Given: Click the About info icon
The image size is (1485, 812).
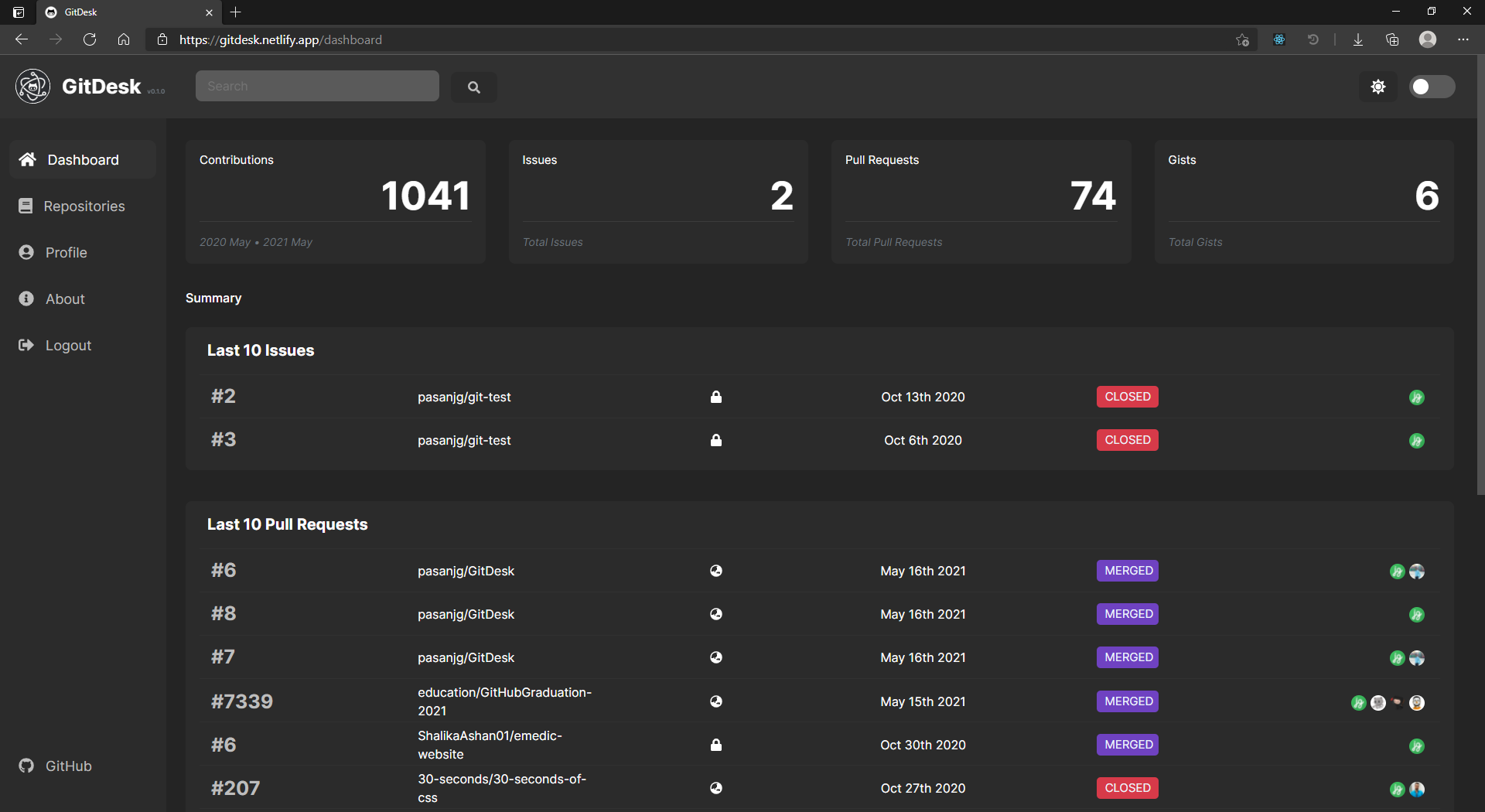Looking at the screenshot, I should click(26, 299).
